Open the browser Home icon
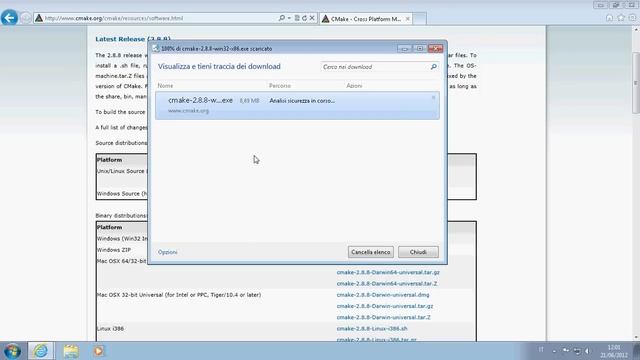The width and height of the screenshot is (640, 360). coord(609,18)
